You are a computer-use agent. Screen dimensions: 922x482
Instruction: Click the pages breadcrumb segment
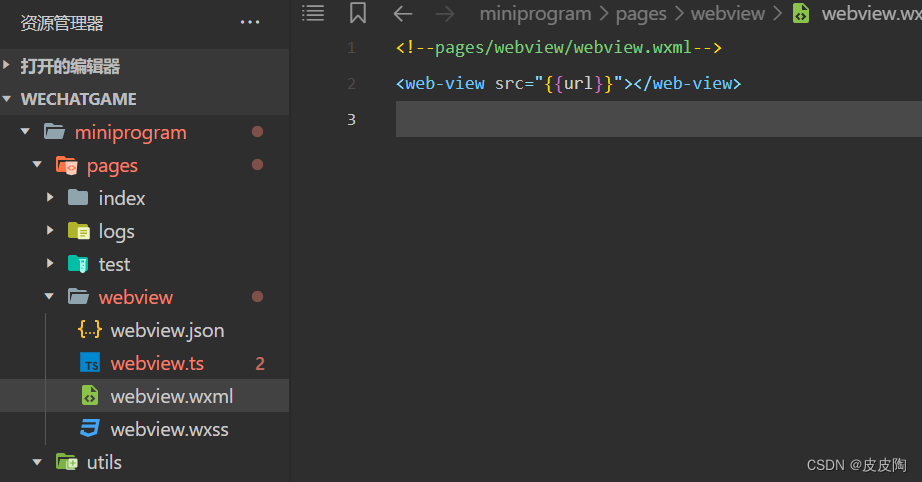641,14
